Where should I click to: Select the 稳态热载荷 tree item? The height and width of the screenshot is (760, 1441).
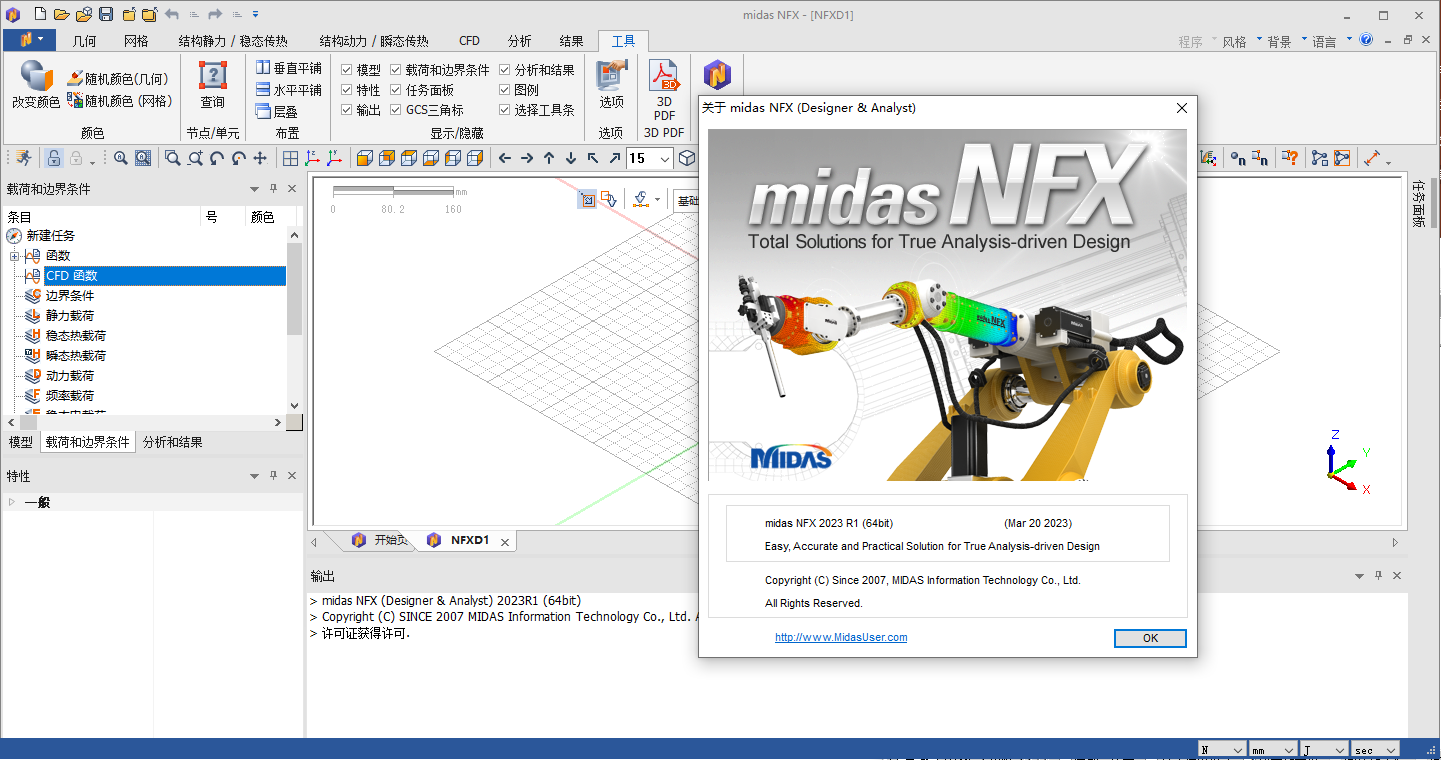pos(76,336)
